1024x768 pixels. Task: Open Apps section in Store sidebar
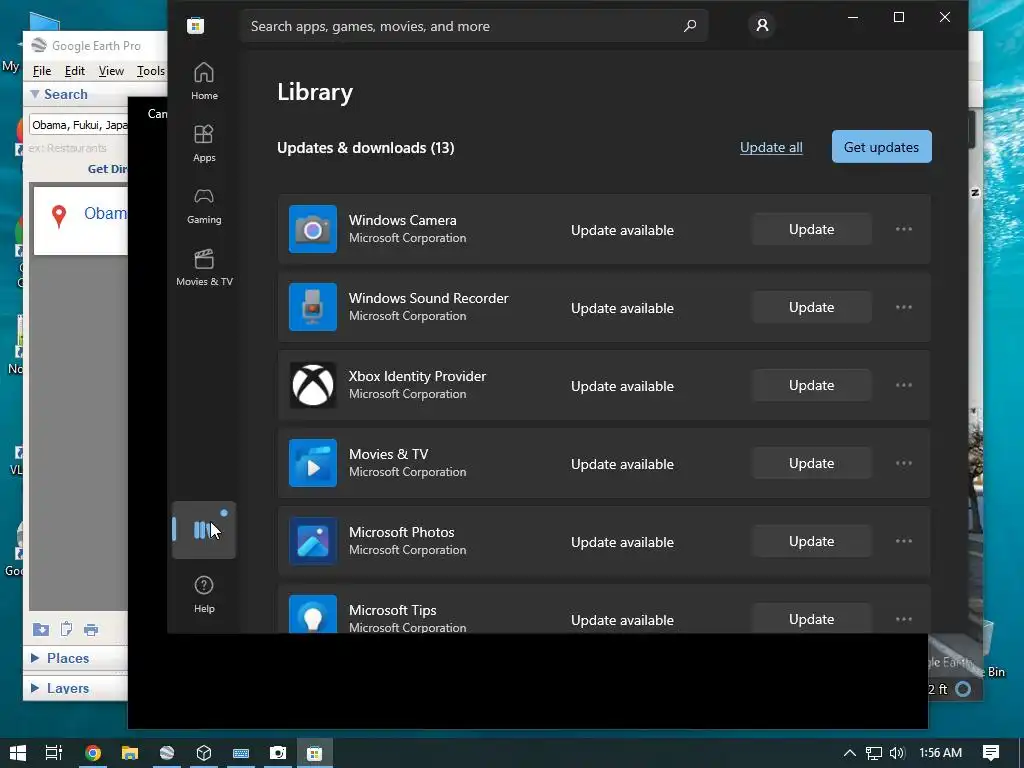click(204, 143)
